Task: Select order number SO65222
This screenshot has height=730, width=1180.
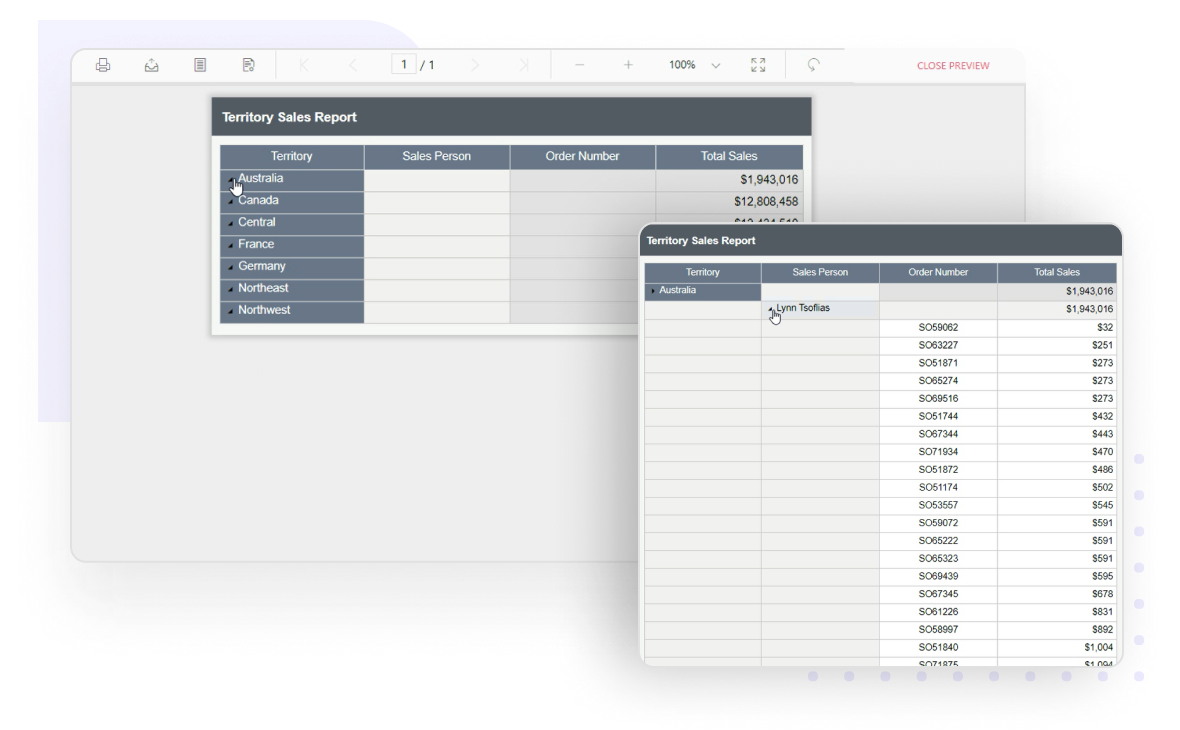Action: coord(938,541)
